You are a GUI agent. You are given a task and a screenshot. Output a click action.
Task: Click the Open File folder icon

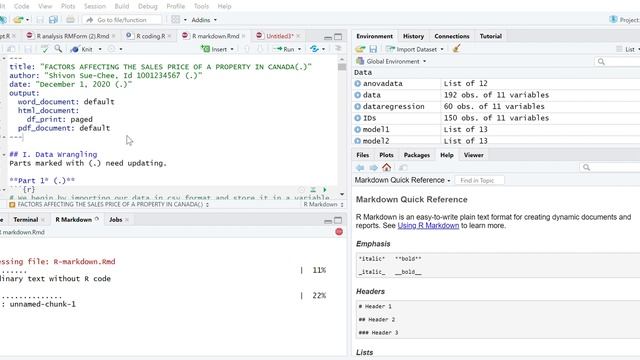pos(18,20)
